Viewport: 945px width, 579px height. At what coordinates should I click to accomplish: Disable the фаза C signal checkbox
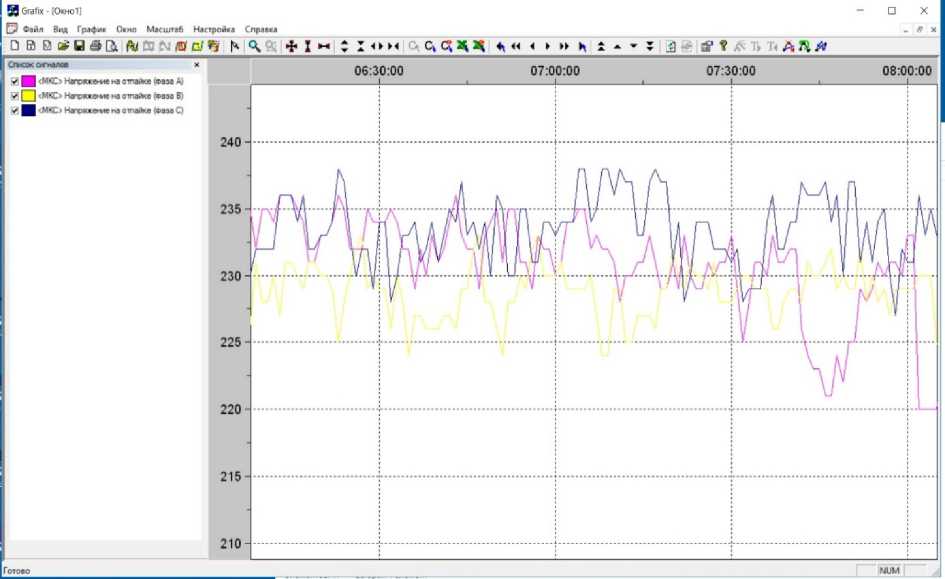coord(14,111)
